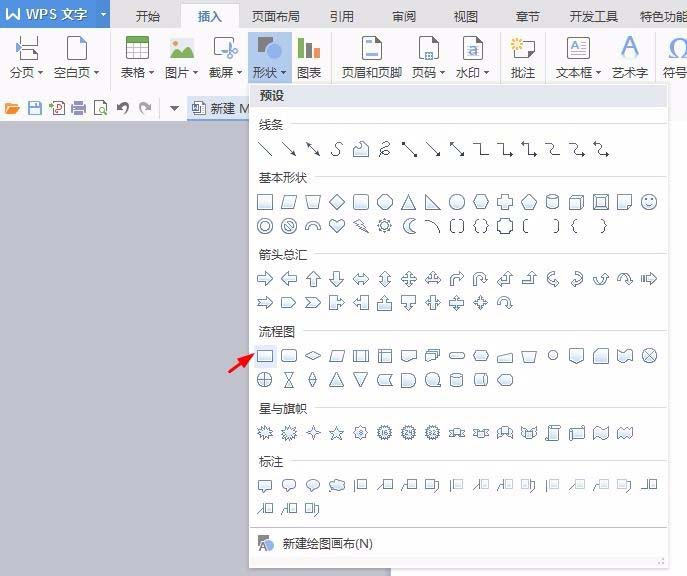The width and height of the screenshot is (687, 576).
Task: Choose the crescent moon shape
Action: point(409,226)
